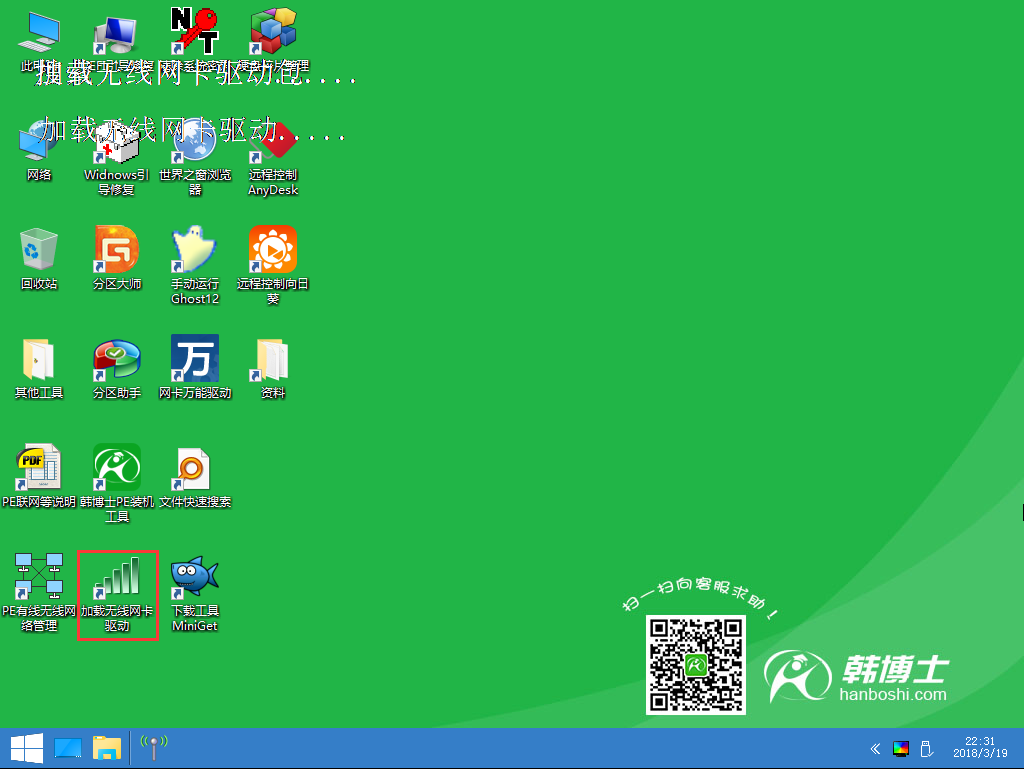The image size is (1024, 769).
Task: Open PE有线无线网络管理 network manager
Action: [x=38, y=578]
